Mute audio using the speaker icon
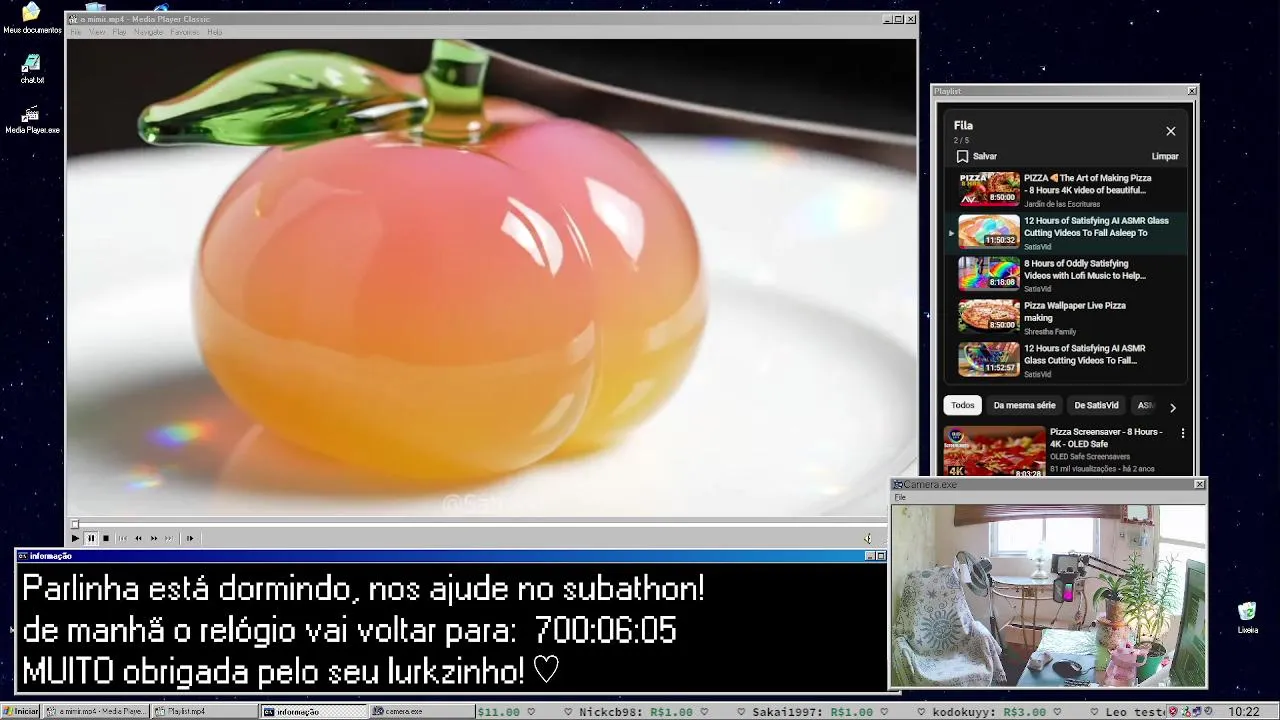Viewport: 1280px width, 720px height. click(x=868, y=538)
